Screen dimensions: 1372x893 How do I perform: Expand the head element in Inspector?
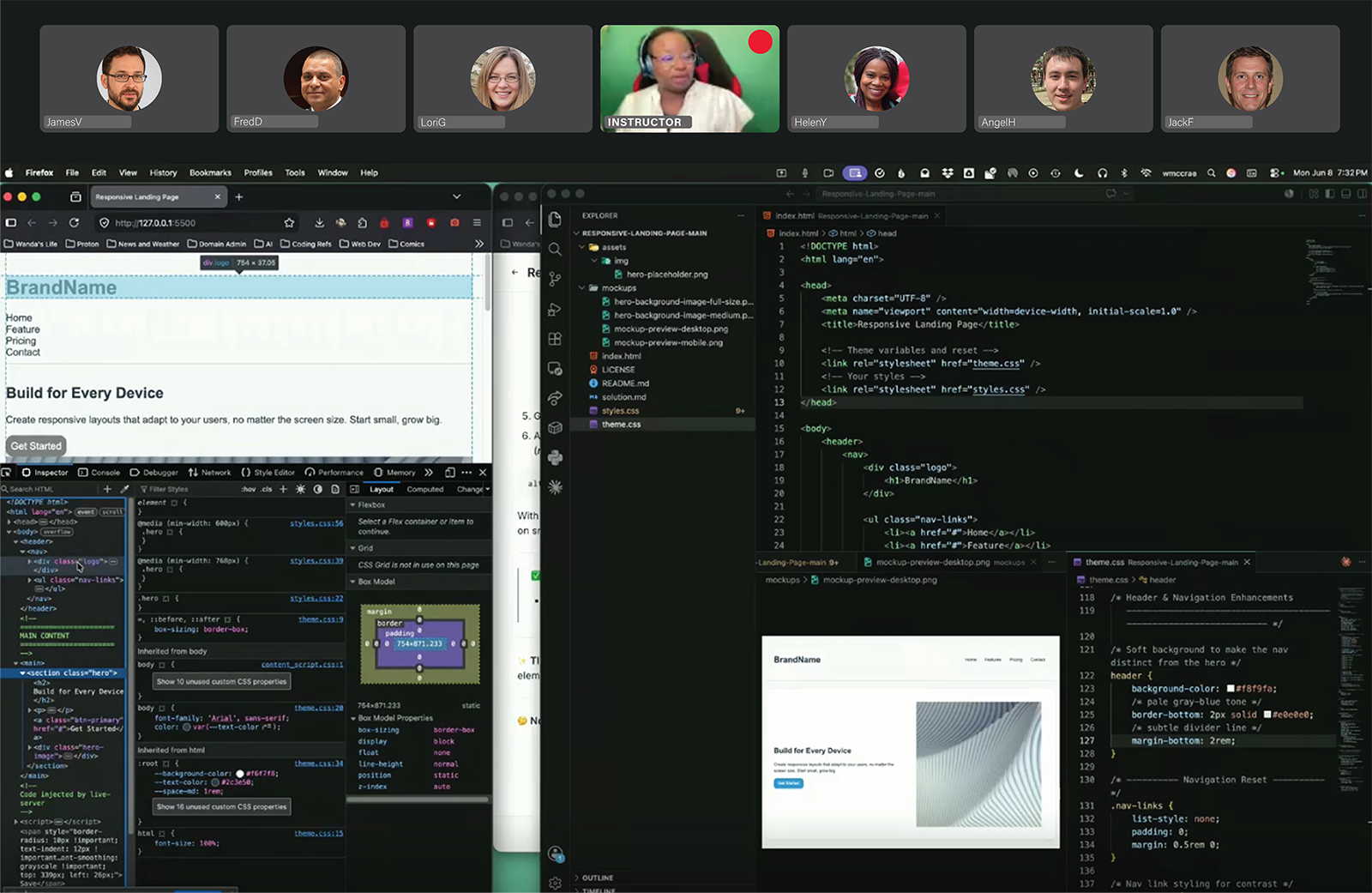click(9, 522)
